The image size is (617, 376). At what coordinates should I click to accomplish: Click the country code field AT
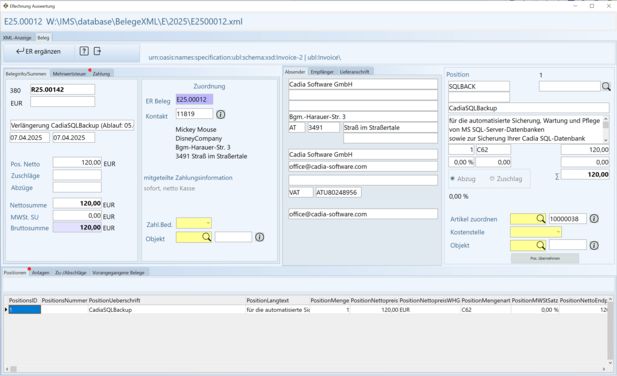[x=297, y=127]
